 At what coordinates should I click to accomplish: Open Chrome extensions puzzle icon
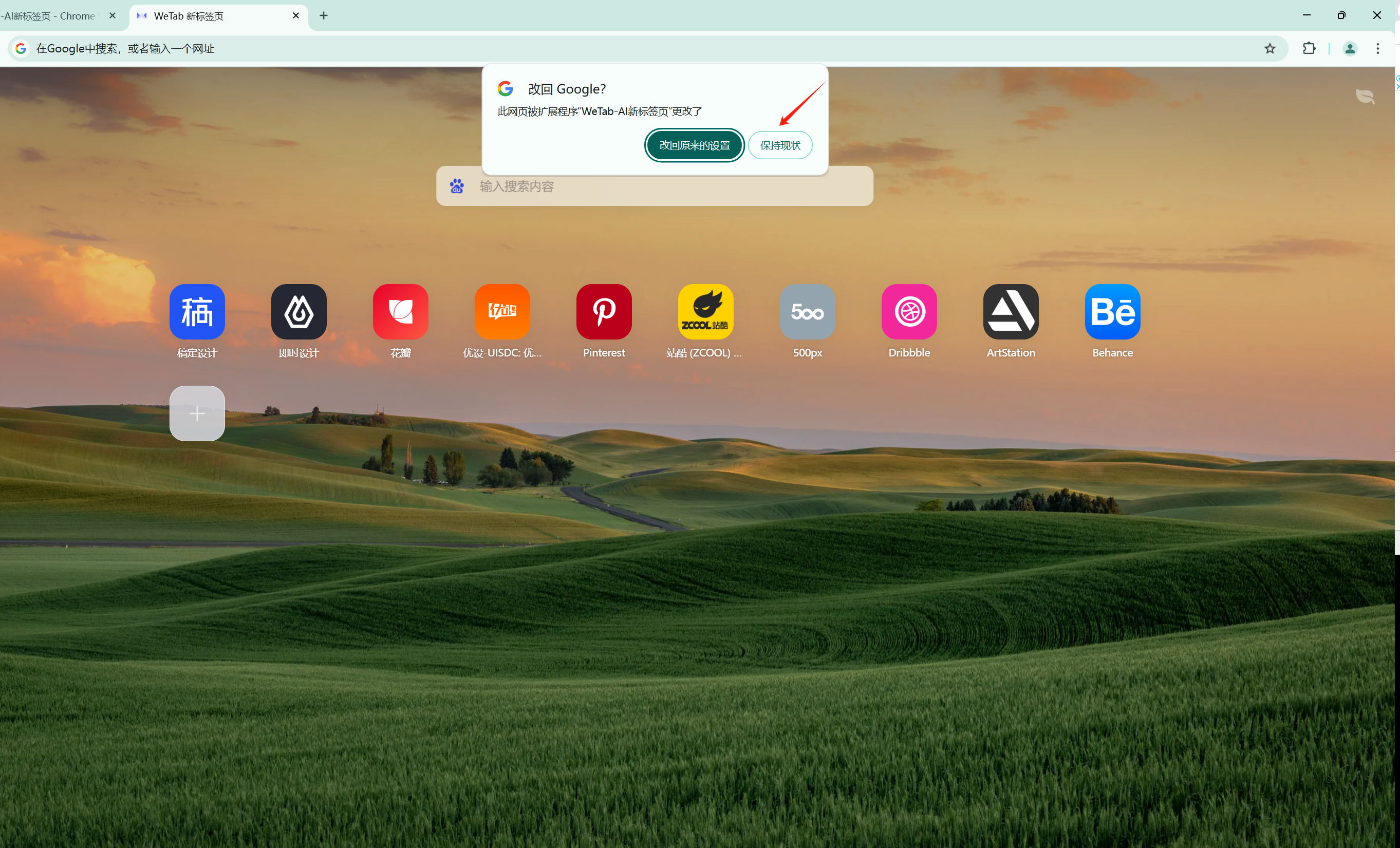click(1309, 48)
